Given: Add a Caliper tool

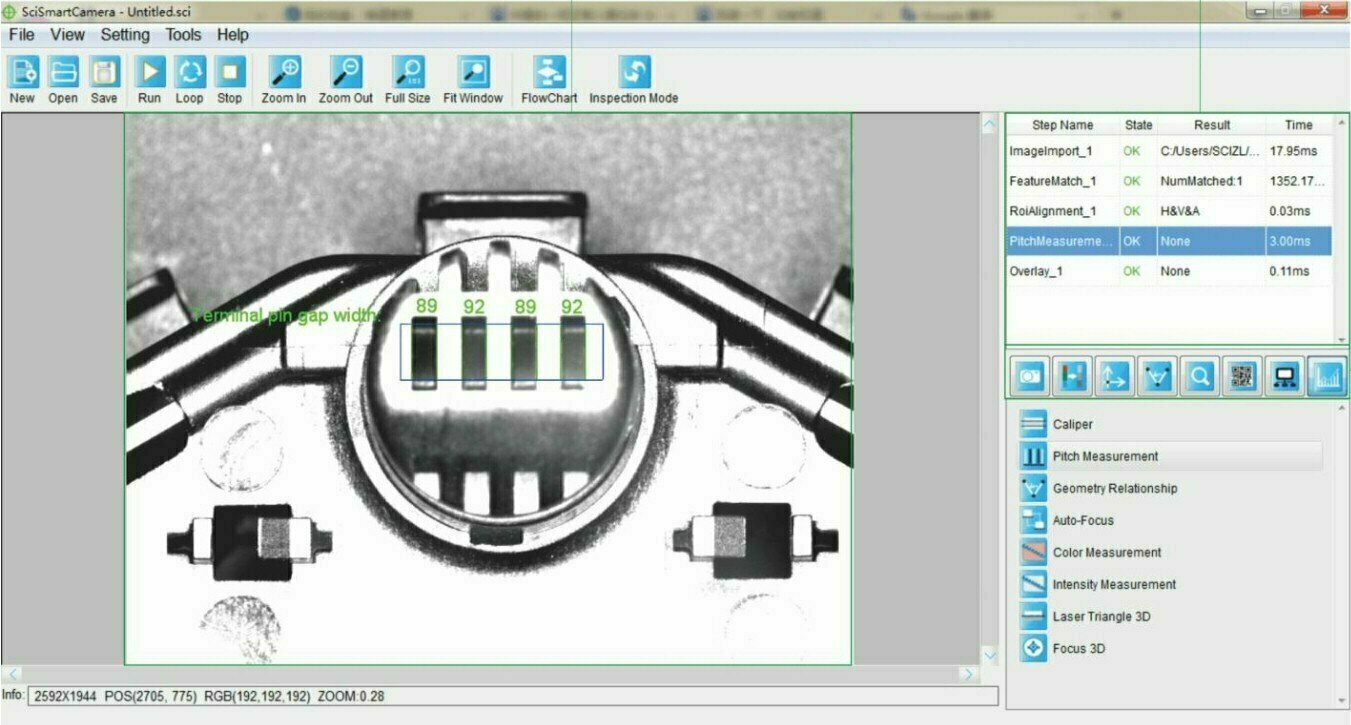Looking at the screenshot, I should (x=1170, y=424).
